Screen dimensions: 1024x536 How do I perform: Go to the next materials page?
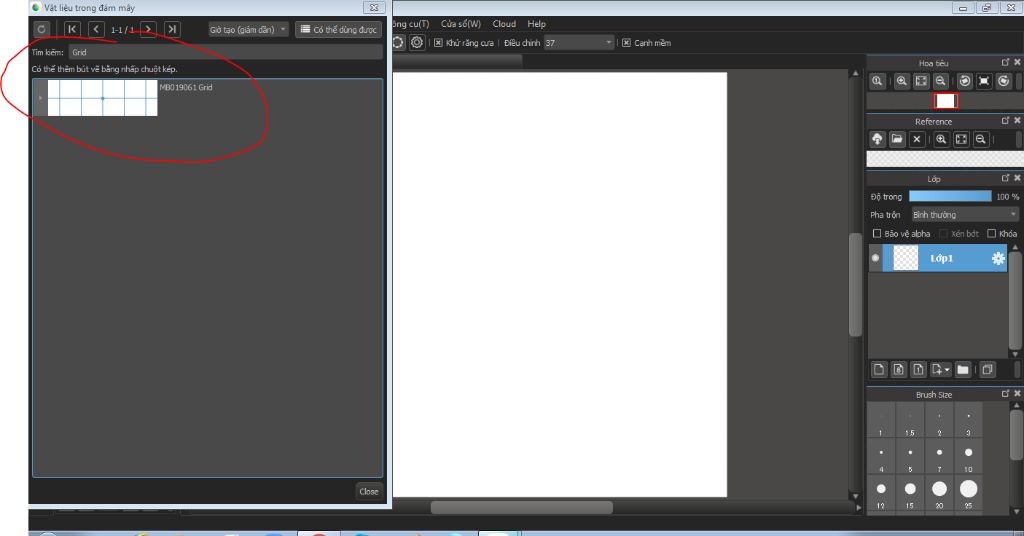click(148, 29)
